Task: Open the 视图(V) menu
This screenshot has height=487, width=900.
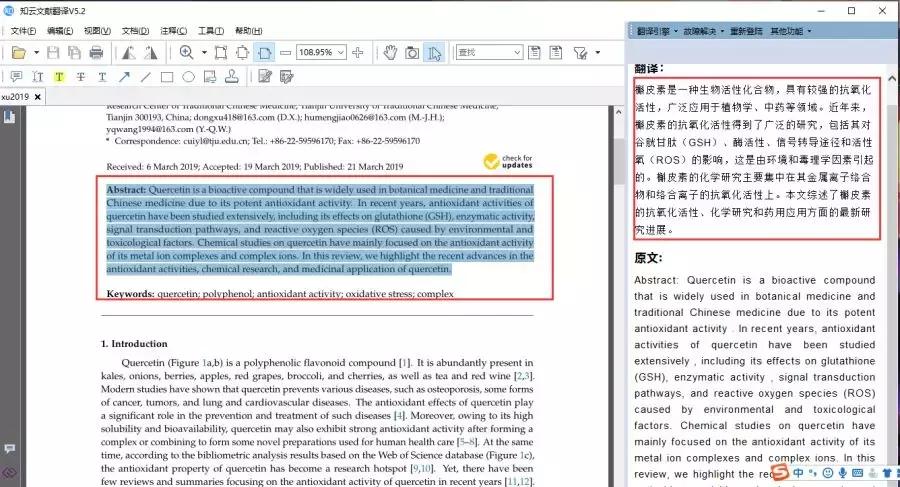Action: (x=97, y=31)
